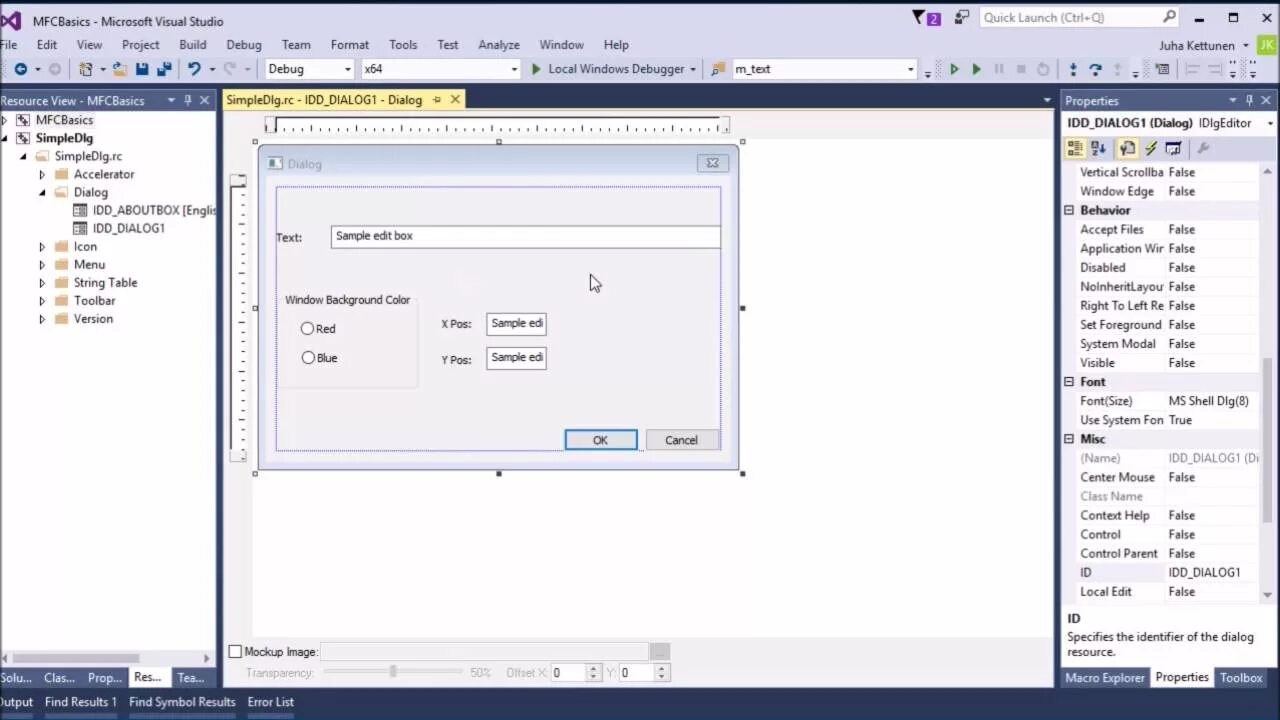The height and width of the screenshot is (720, 1280).
Task: Click the notifications flag icon
Action: click(x=921, y=18)
